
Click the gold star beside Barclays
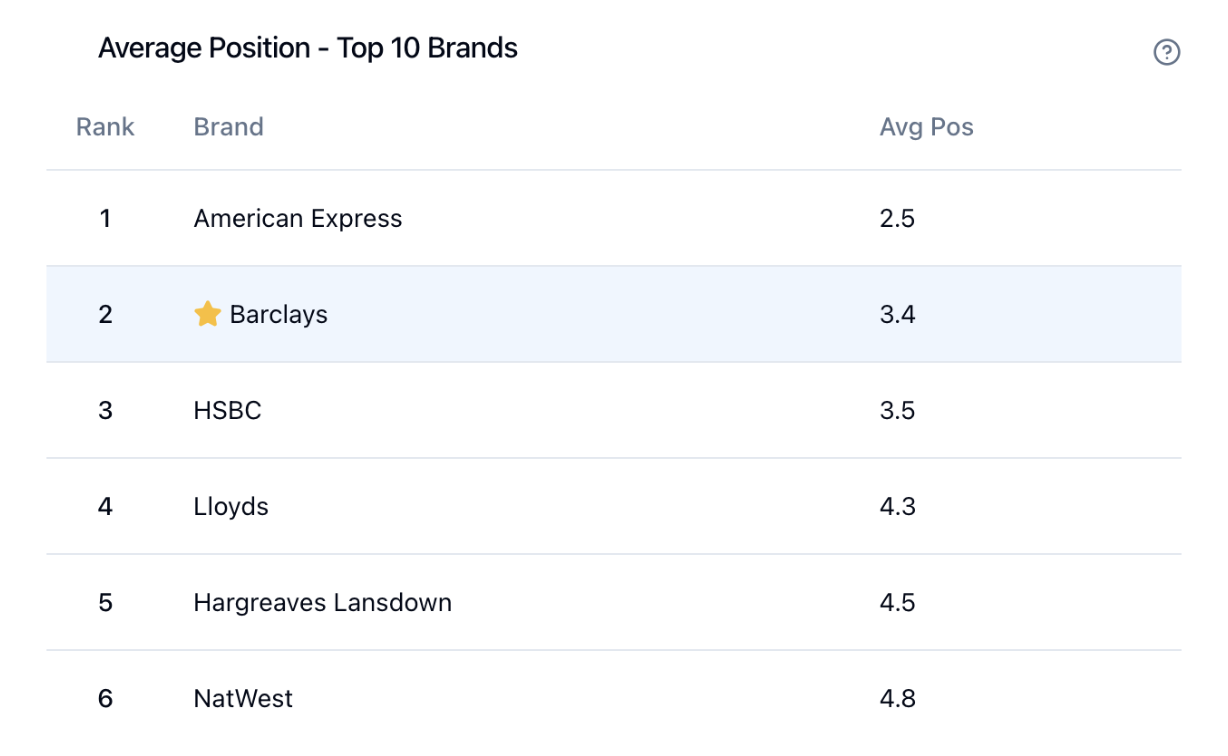click(x=207, y=314)
